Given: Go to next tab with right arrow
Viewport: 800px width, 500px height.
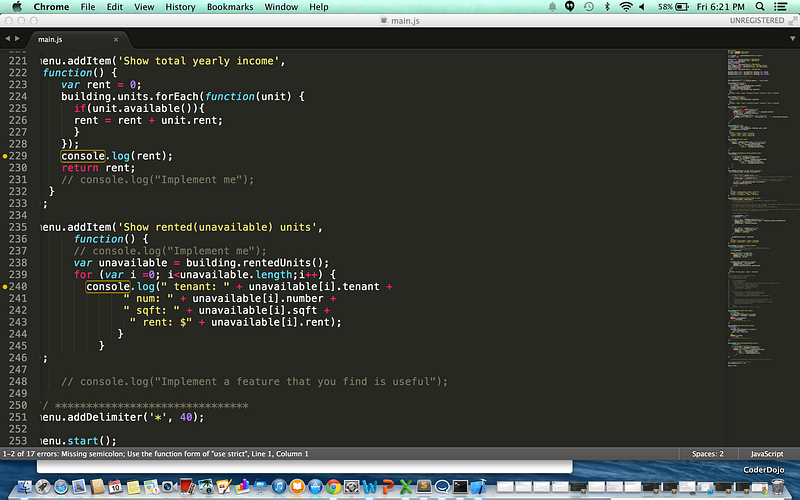Looking at the screenshot, I should coord(17,38).
